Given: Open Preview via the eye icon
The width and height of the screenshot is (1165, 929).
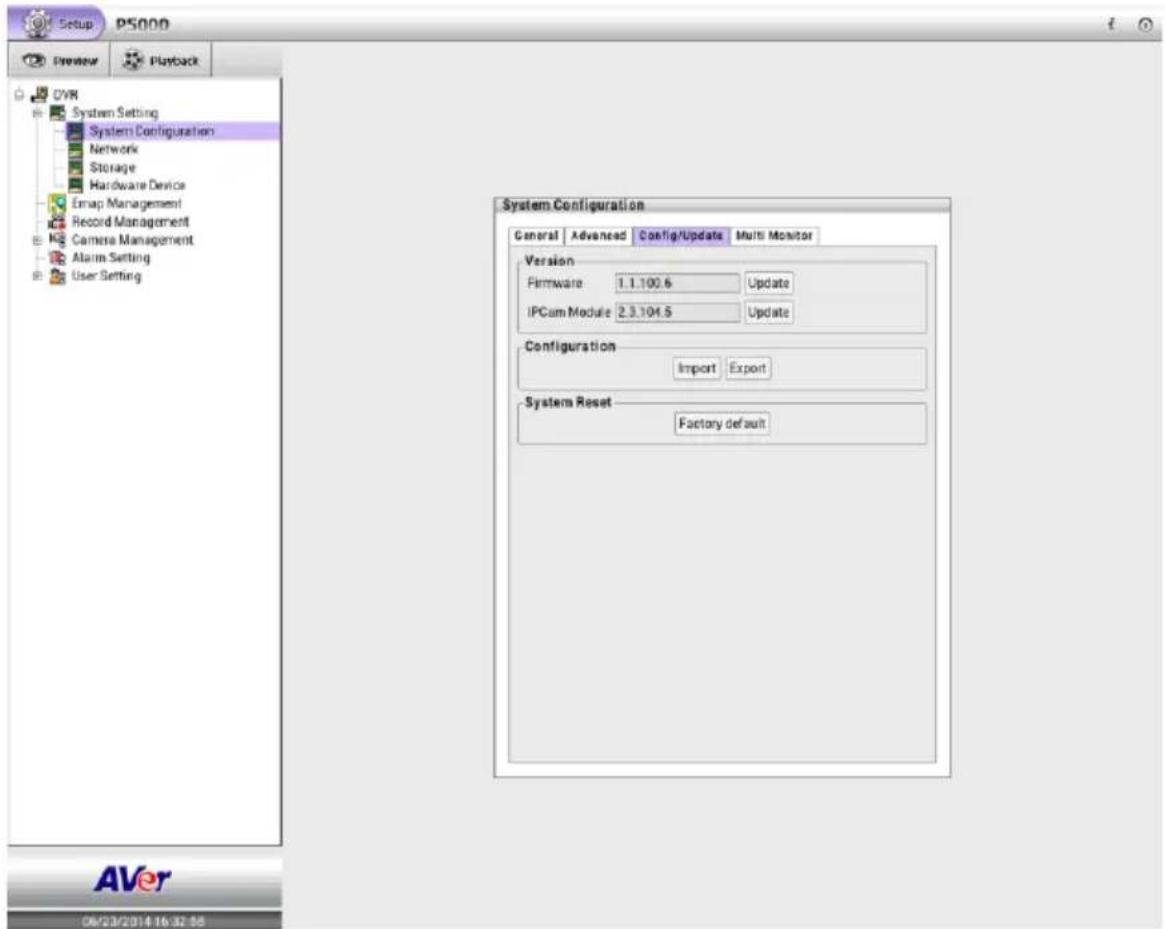Looking at the screenshot, I should click(33, 60).
